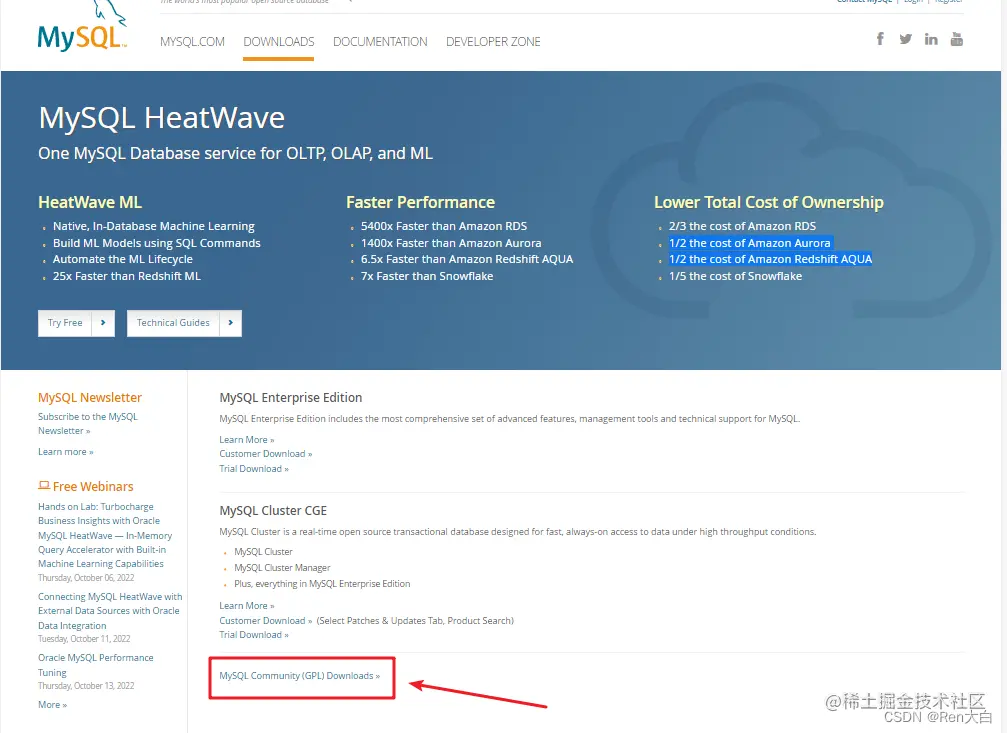Screen dimensions: 1007x733
Task: Click the HeatWave ML column heading
Action: pos(90,202)
